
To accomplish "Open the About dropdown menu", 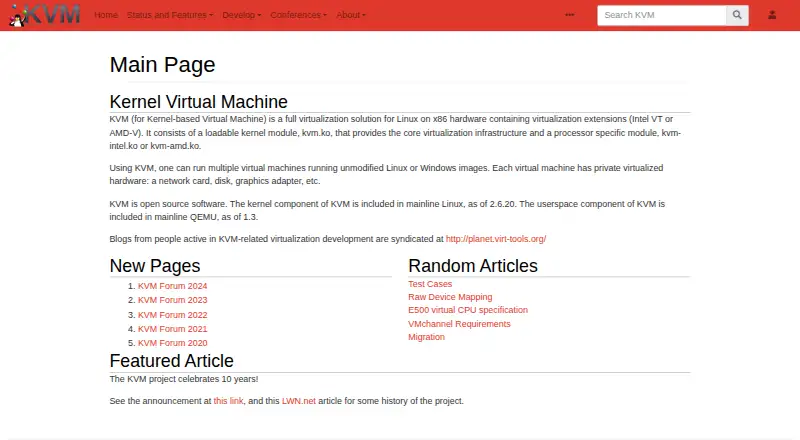I will (351, 15).
